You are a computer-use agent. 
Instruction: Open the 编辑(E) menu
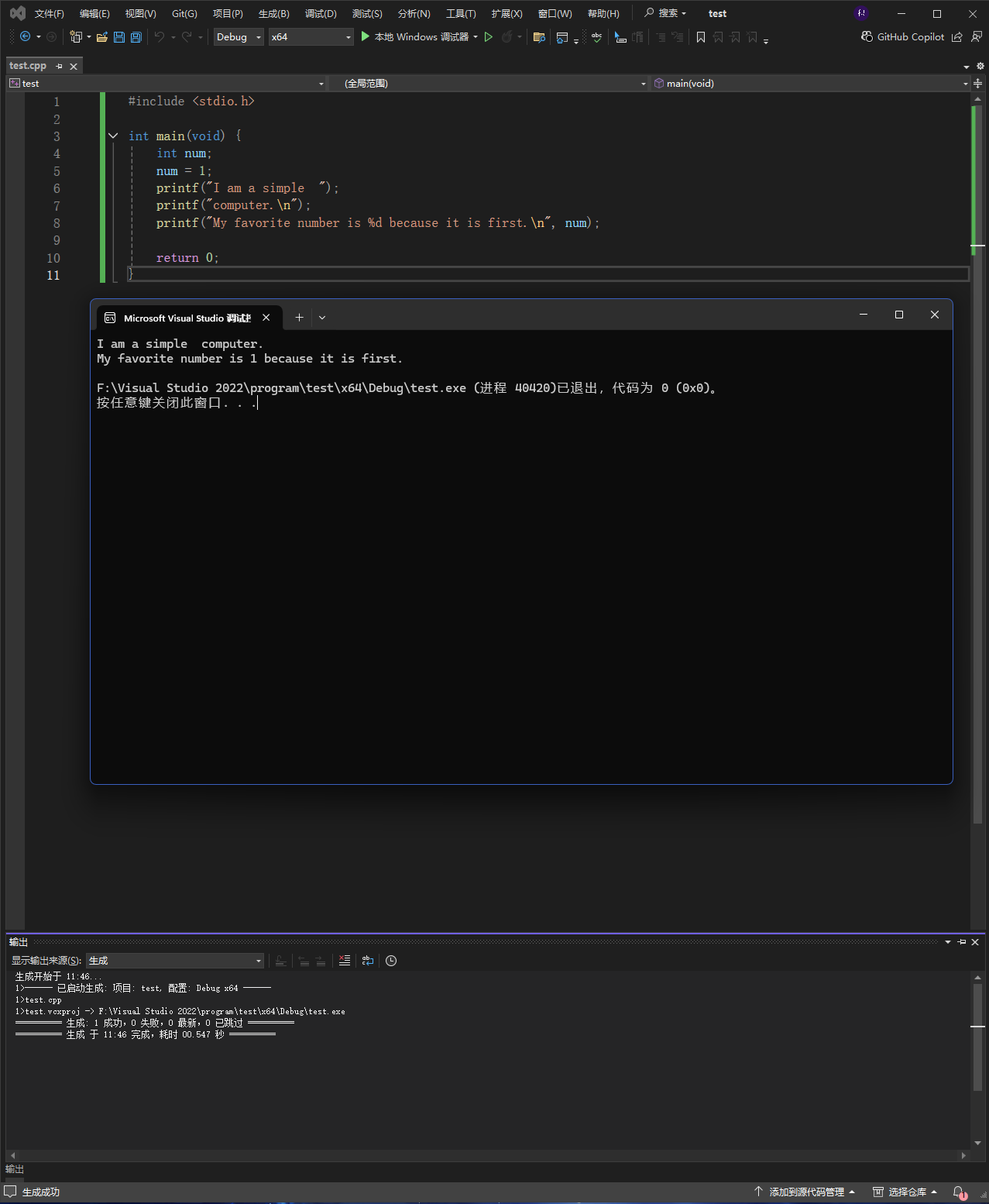pos(94,13)
